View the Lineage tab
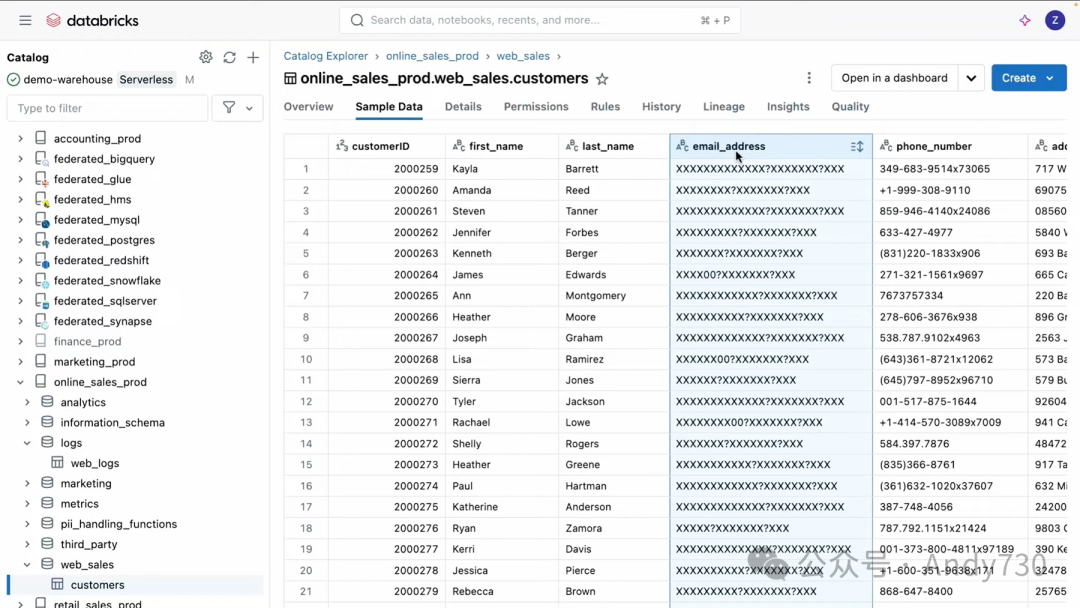Screen dimensions: 1080x608 (x=724, y=107)
